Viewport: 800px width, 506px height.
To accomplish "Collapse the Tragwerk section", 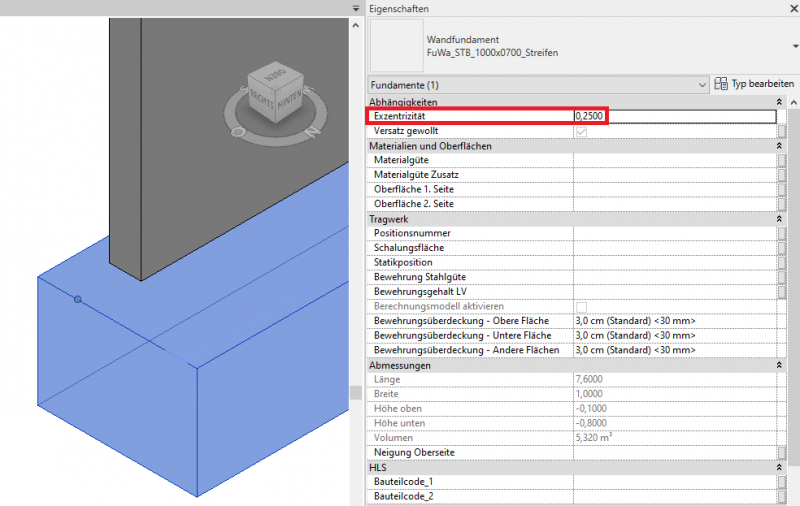I will click(778, 219).
